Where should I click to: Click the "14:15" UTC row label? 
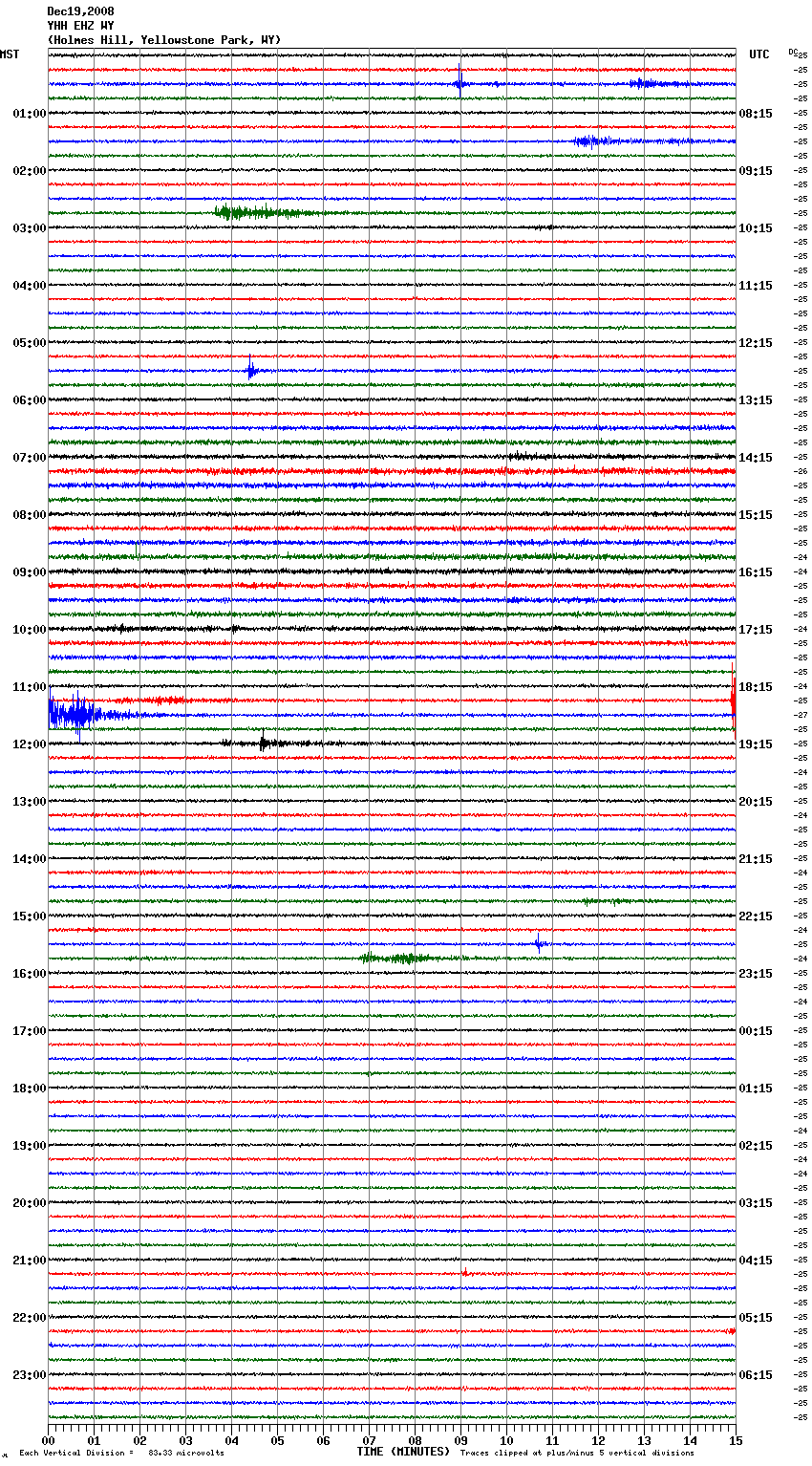click(x=756, y=458)
